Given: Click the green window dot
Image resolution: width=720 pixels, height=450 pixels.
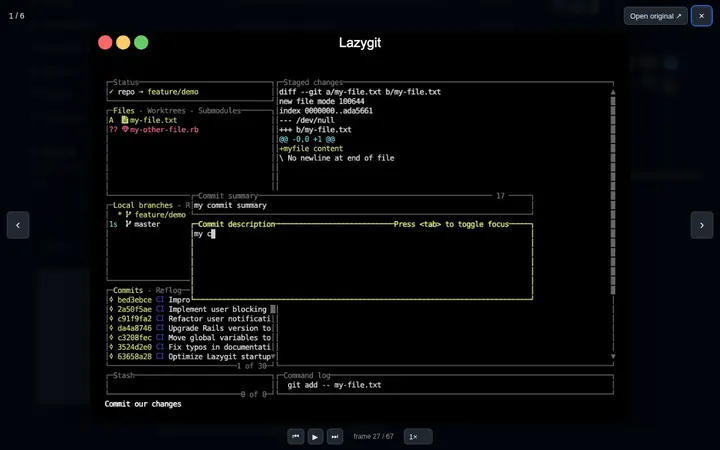Looking at the screenshot, I should tap(141, 42).
